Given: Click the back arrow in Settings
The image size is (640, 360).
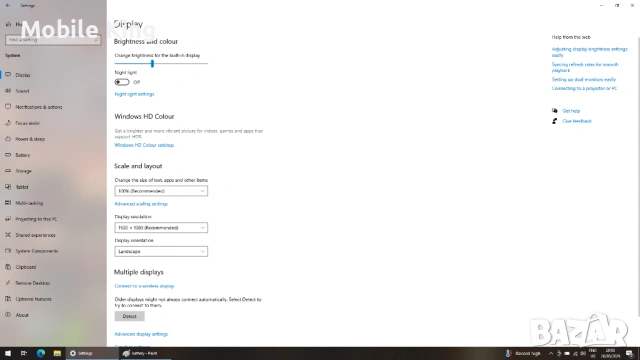Looking at the screenshot, I should (x=8, y=5).
